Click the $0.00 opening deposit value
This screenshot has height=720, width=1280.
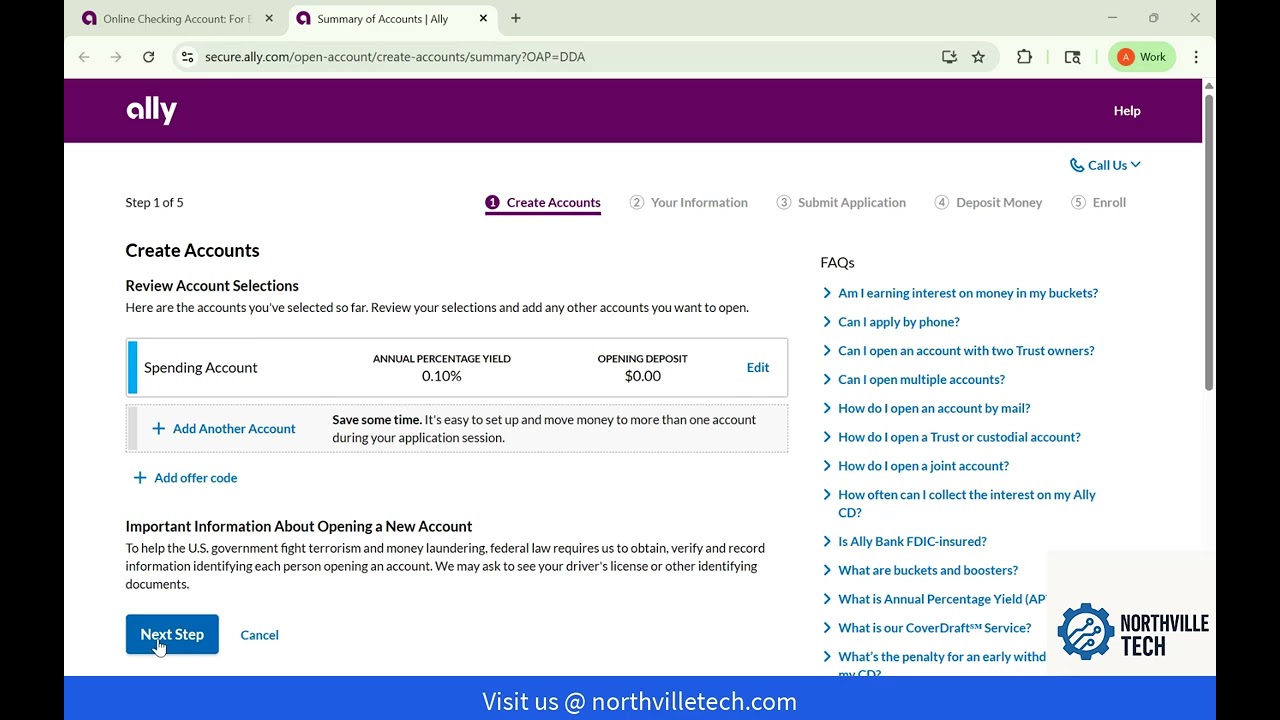coord(643,377)
